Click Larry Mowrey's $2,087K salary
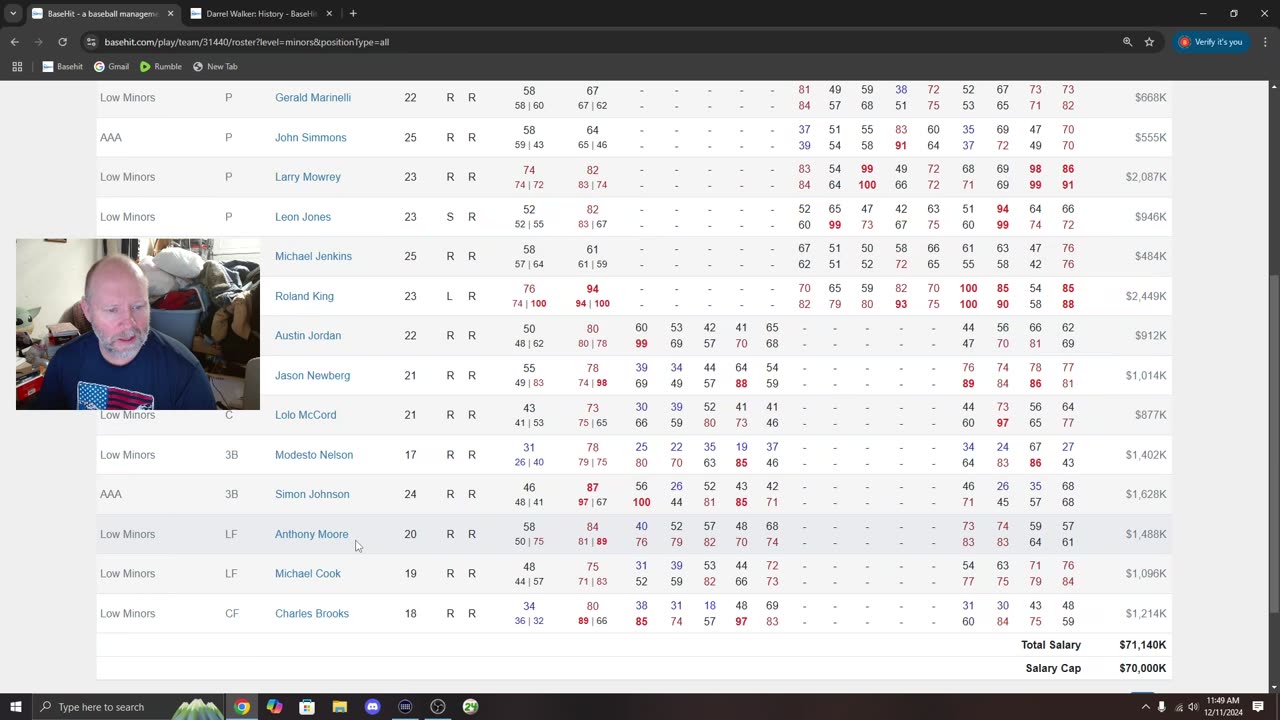Screen dimensions: 1280x720 (x=1145, y=177)
